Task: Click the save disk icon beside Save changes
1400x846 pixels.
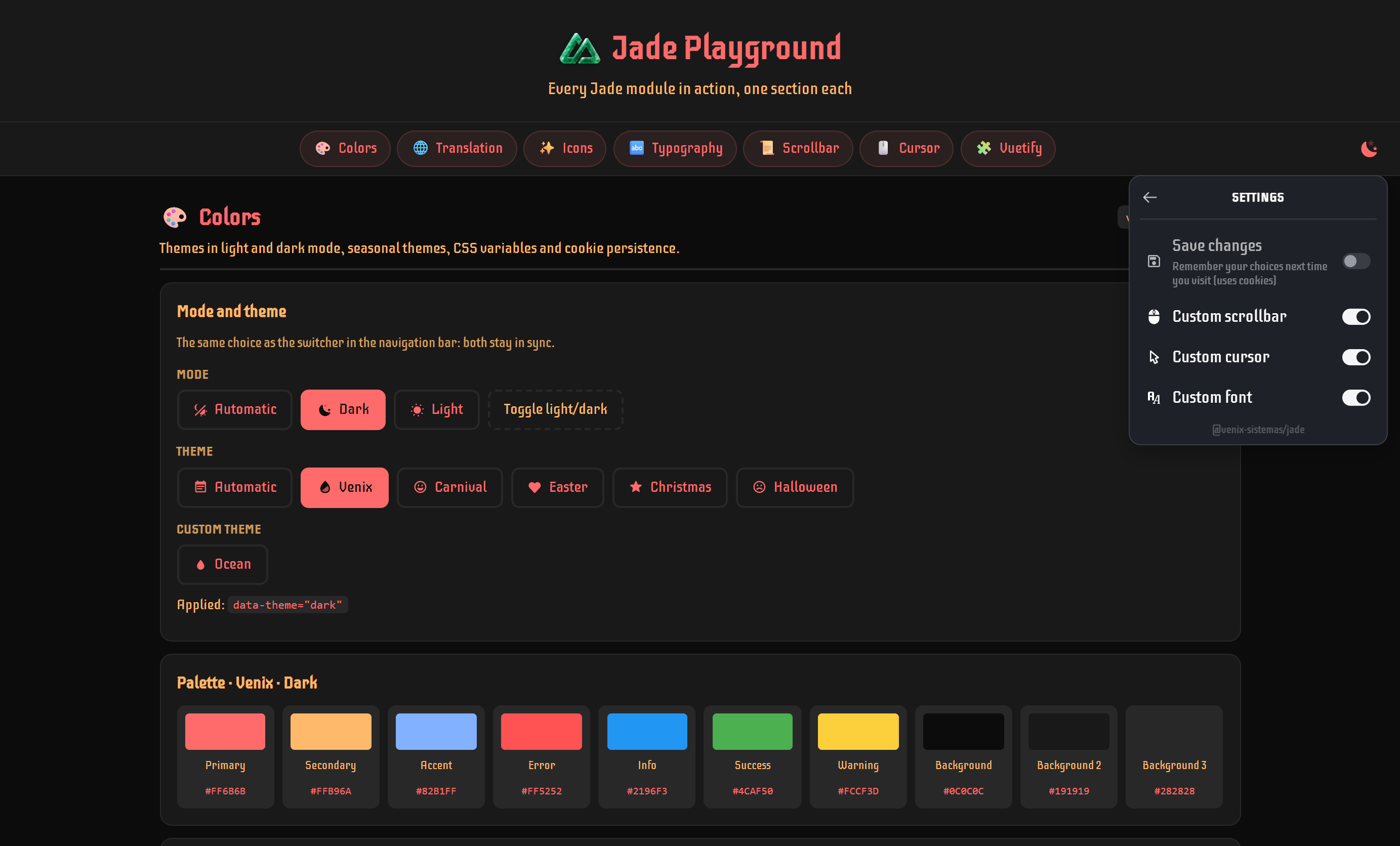Action: click(1154, 262)
